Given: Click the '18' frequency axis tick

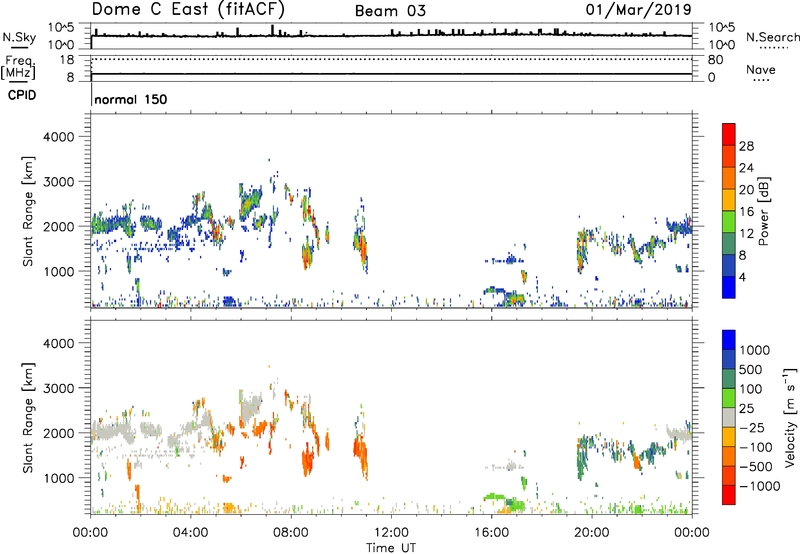Looking at the screenshot, I should [x=67, y=60].
